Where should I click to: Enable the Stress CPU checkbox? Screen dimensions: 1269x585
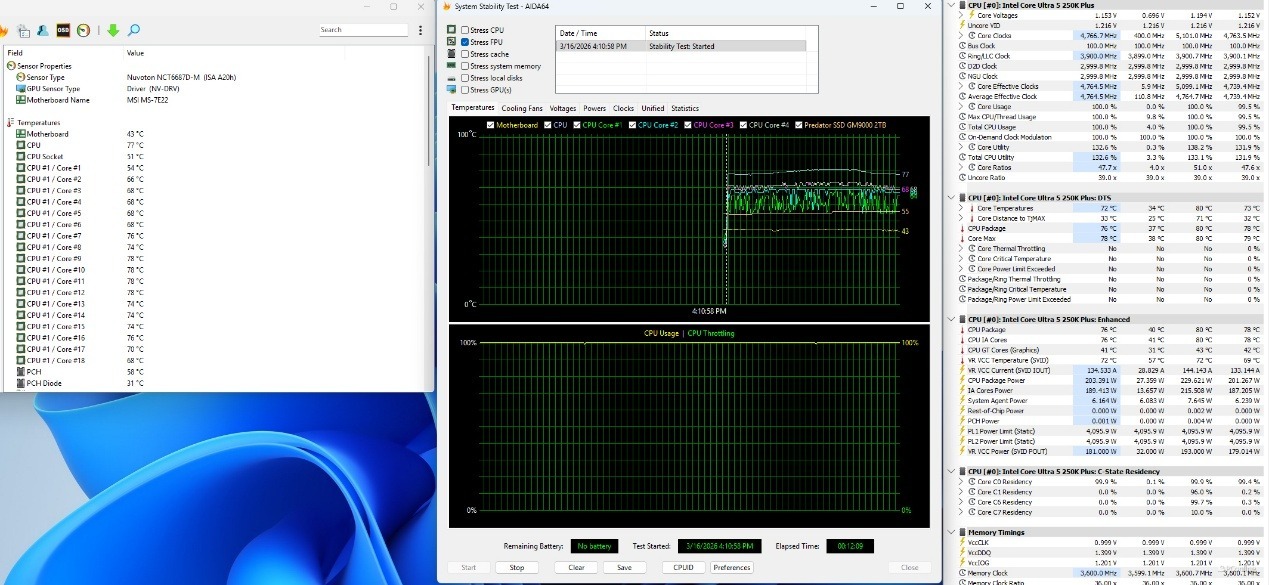pos(465,30)
